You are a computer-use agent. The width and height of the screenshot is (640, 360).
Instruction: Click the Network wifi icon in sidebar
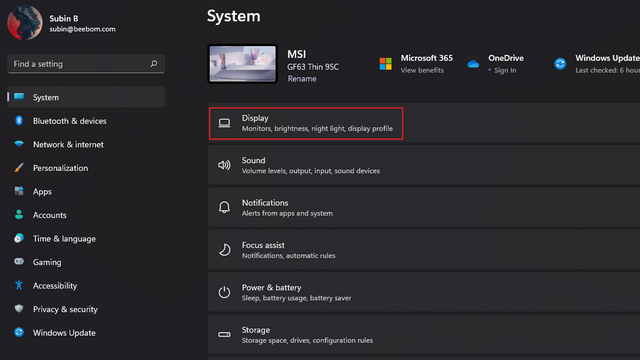point(19,144)
